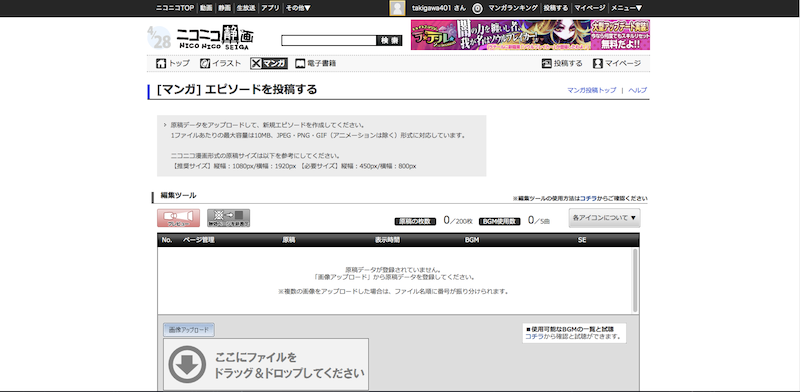
Task: Expand the メニュー▼ dropdown in top bar
Action: pyautogui.click(x=627, y=8)
